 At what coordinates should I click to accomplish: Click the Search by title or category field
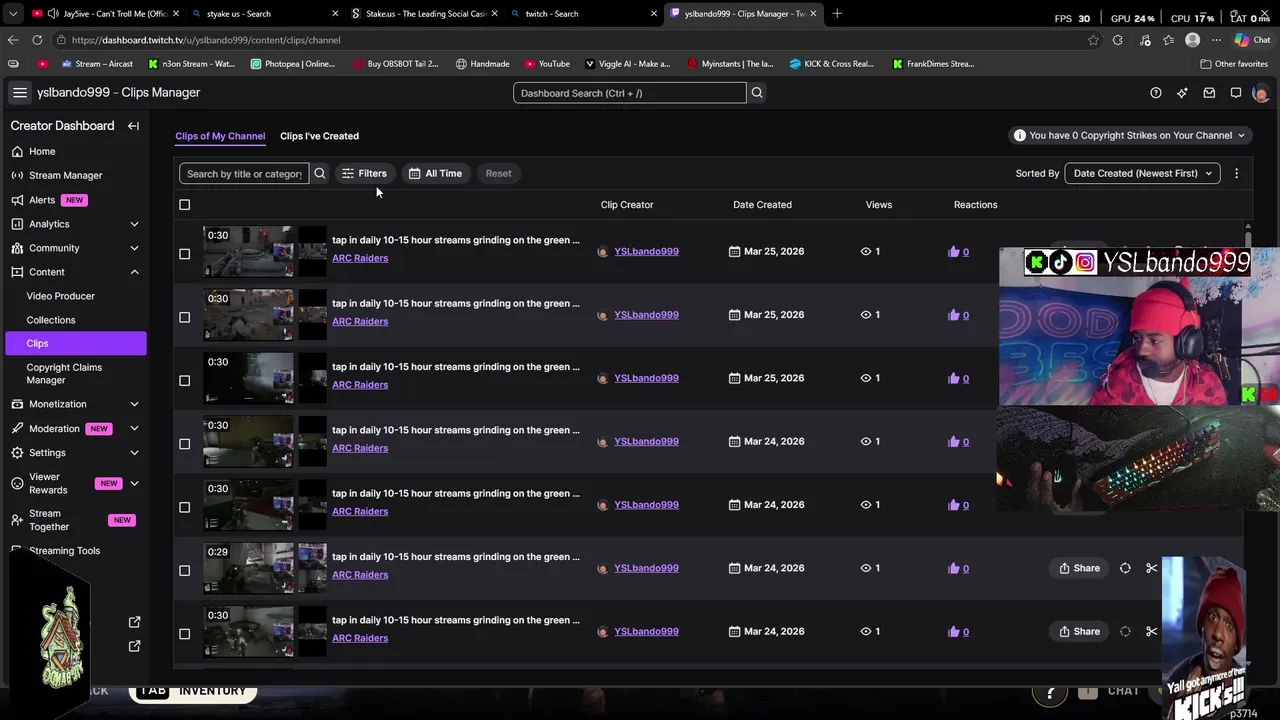tap(244, 174)
